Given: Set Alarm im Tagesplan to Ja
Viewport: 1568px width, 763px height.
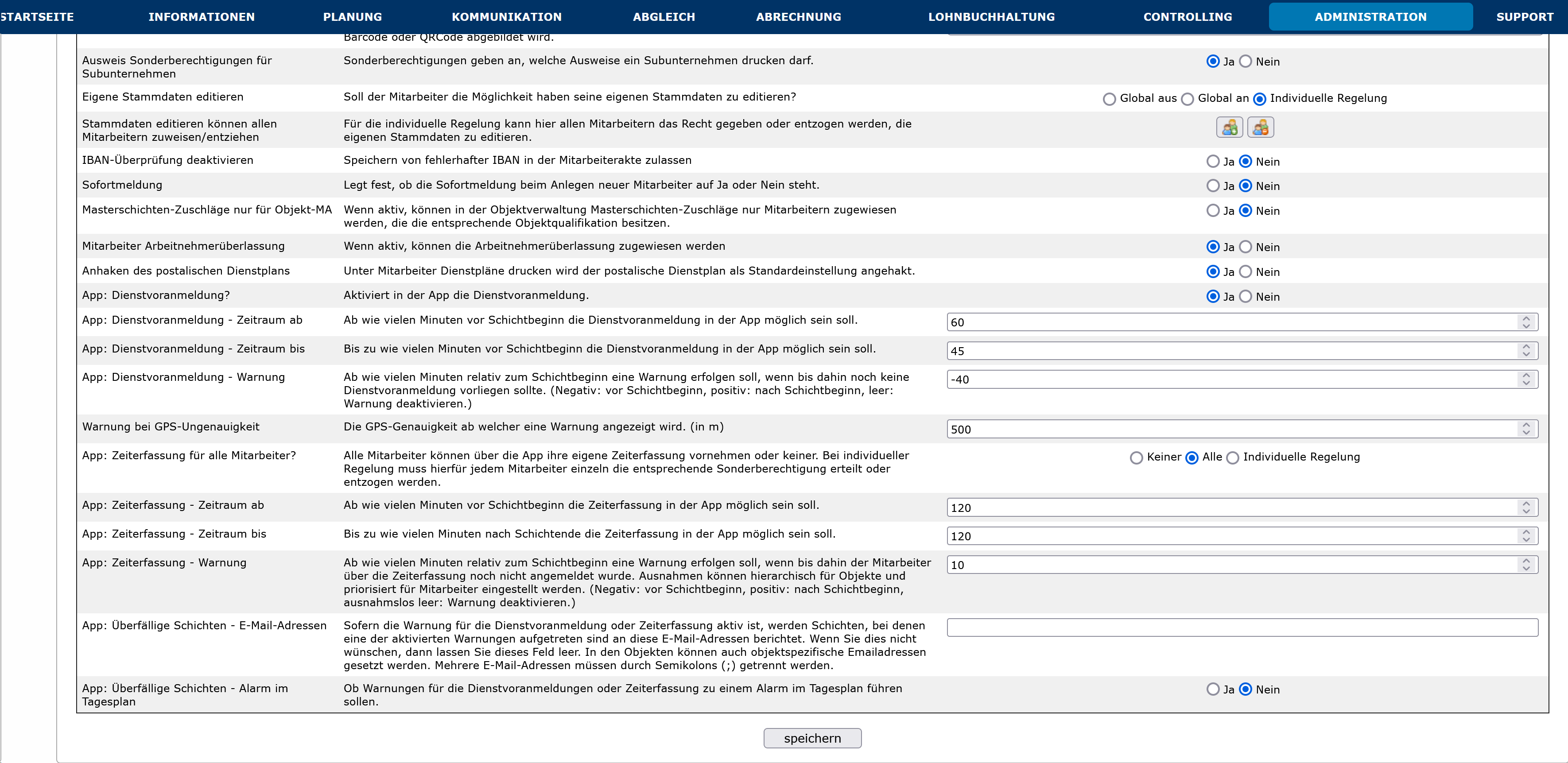Looking at the screenshot, I should point(1212,689).
